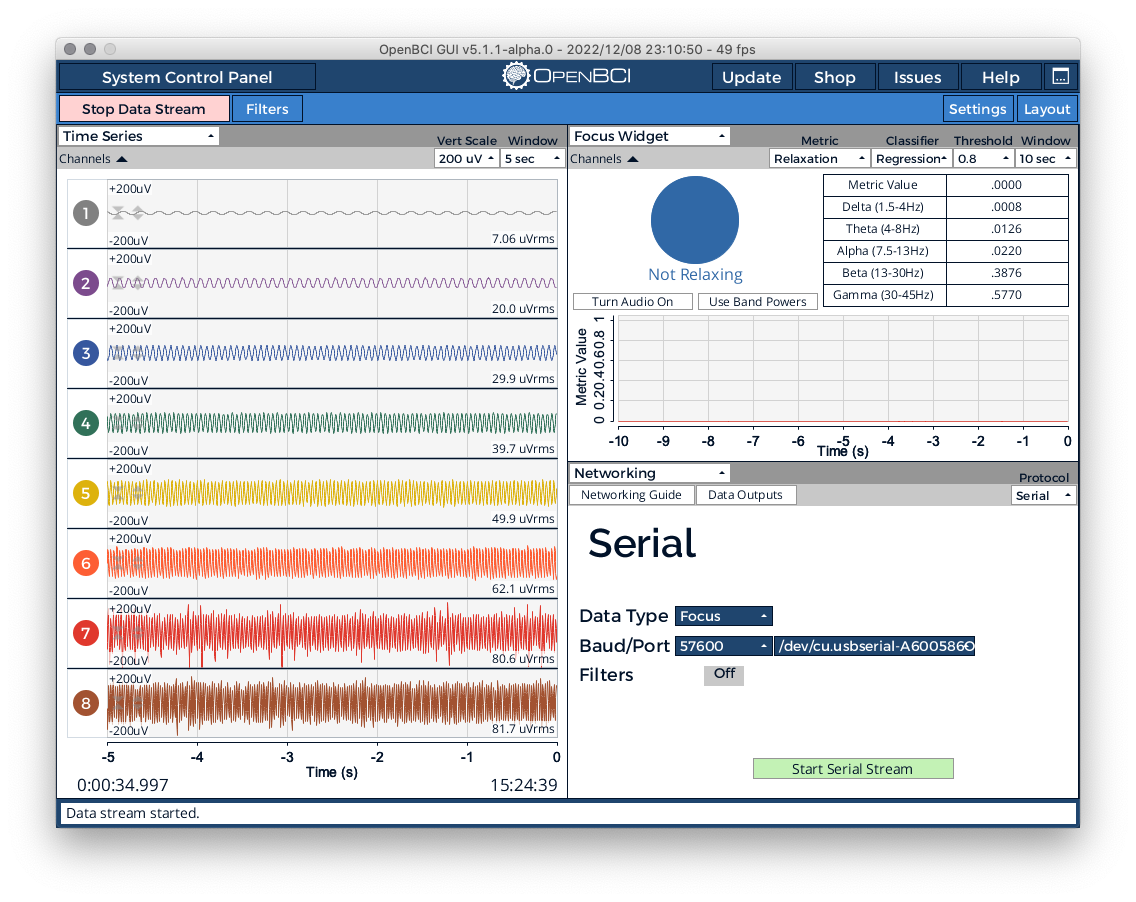Open the Classifier Regression dropdown
Viewport: 1136px width, 902px height.
coord(911,159)
